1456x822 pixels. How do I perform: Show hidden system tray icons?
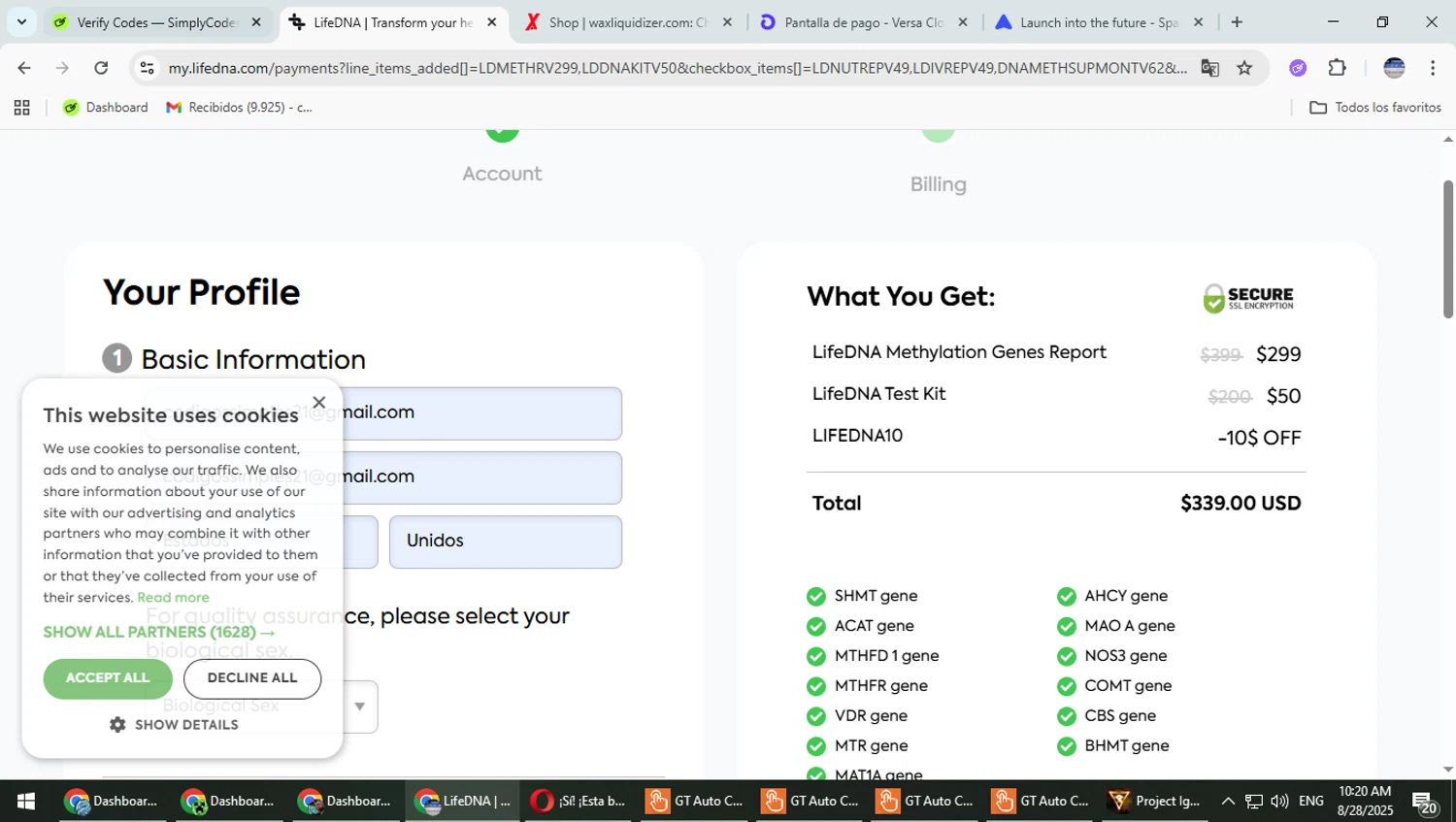click(1228, 802)
